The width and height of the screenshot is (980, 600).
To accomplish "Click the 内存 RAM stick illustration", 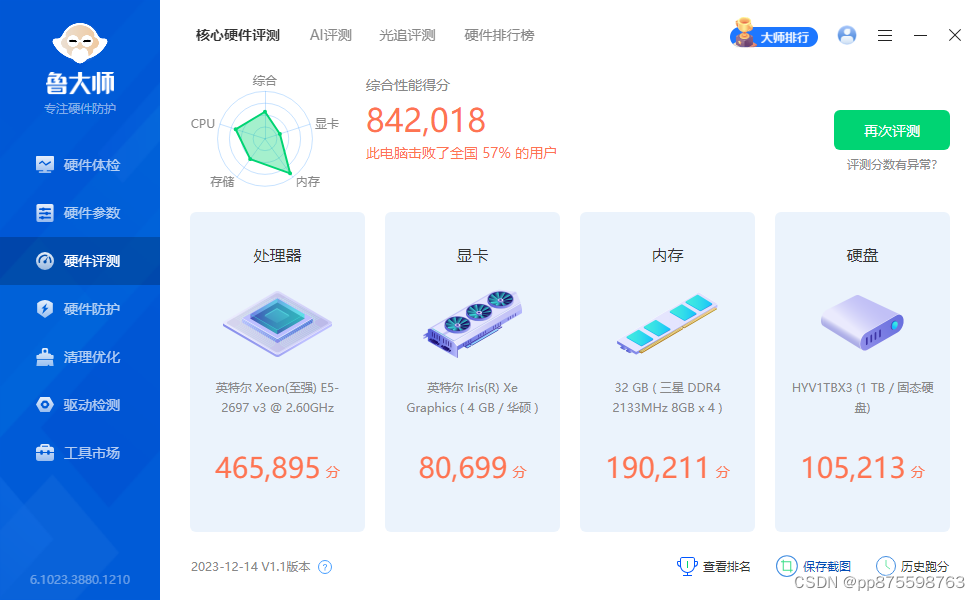I will coord(668,324).
